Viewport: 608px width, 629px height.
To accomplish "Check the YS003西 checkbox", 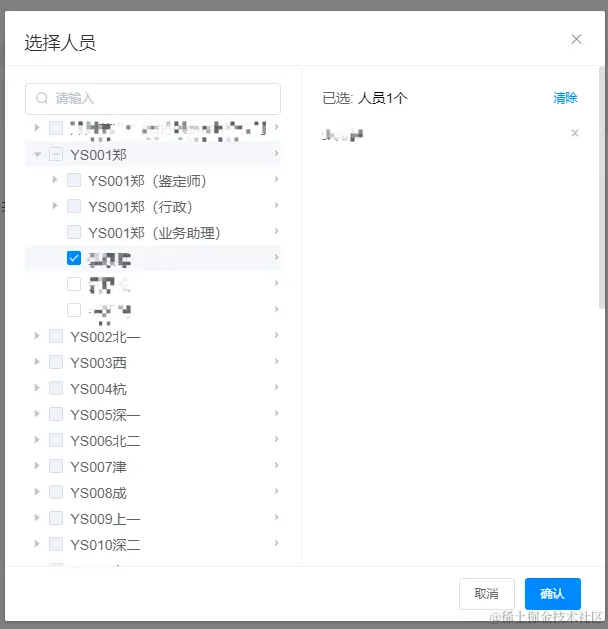I will [56, 362].
